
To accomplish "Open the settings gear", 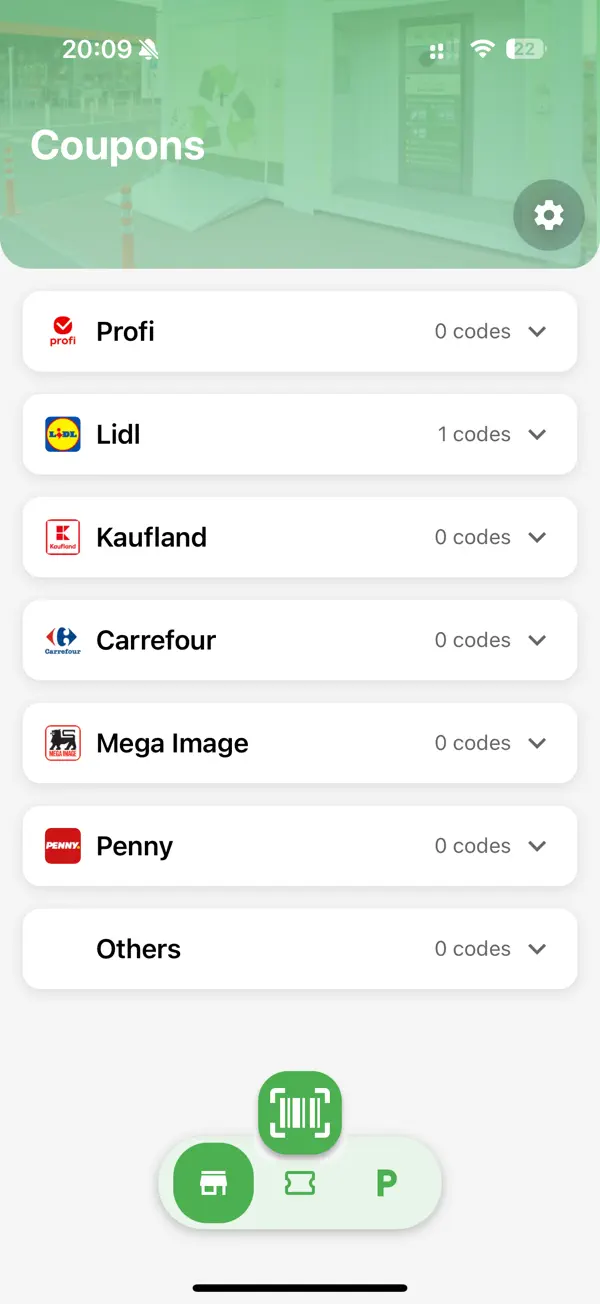I will pyautogui.click(x=549, y=215).
